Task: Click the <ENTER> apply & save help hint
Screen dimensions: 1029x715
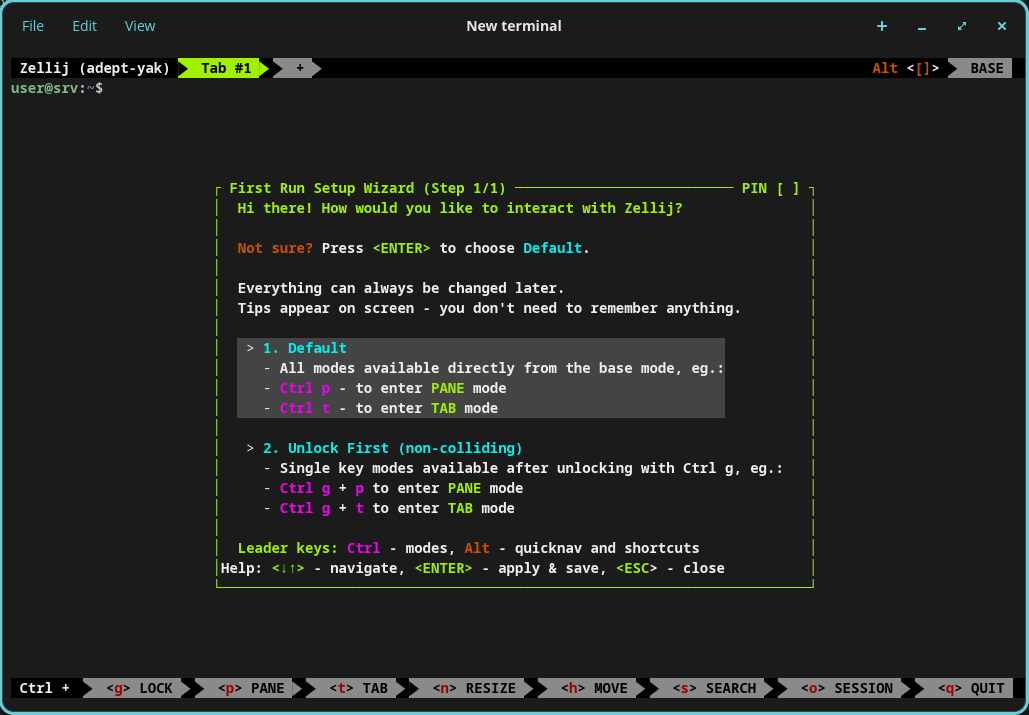Action: [511, 568]
